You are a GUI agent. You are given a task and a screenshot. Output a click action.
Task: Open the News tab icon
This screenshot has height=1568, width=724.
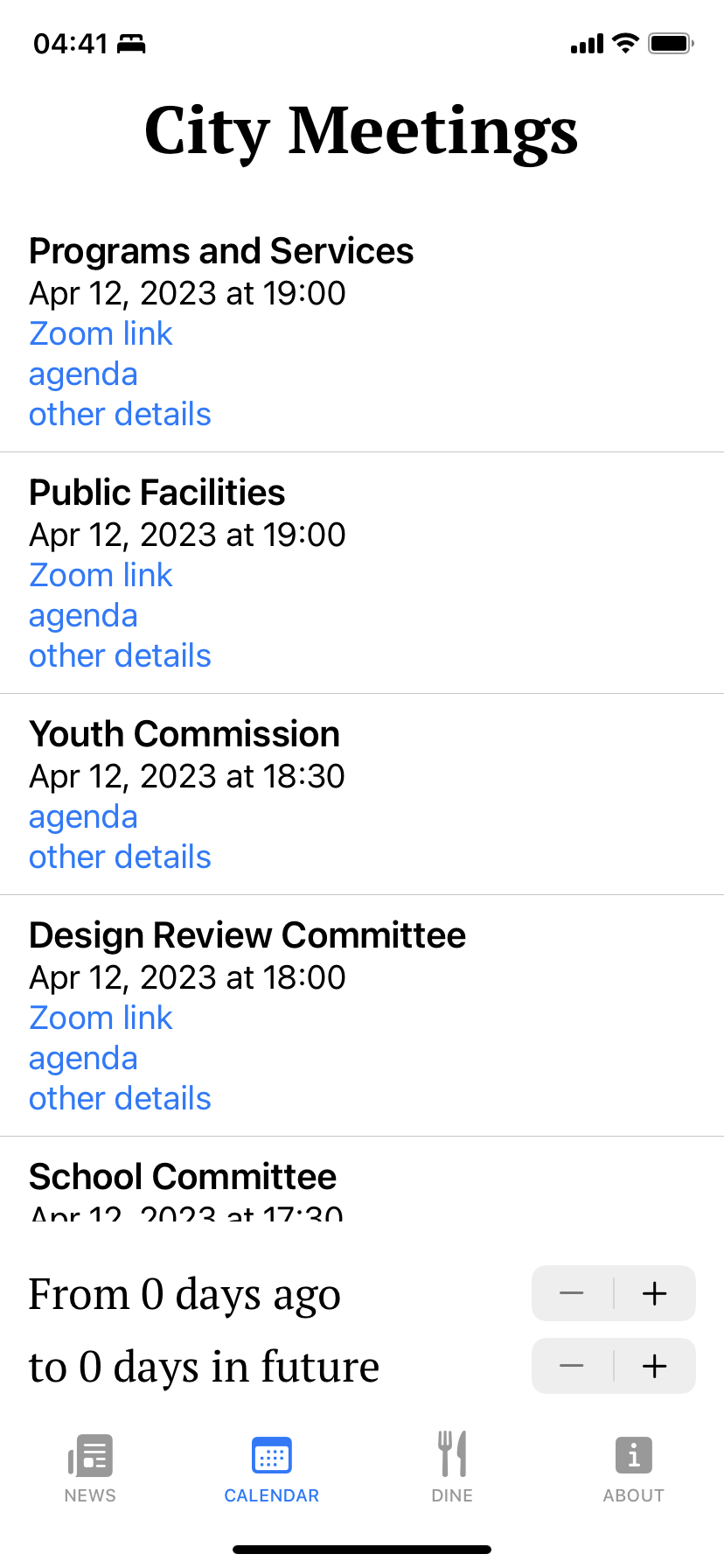tap(90, 1456)
